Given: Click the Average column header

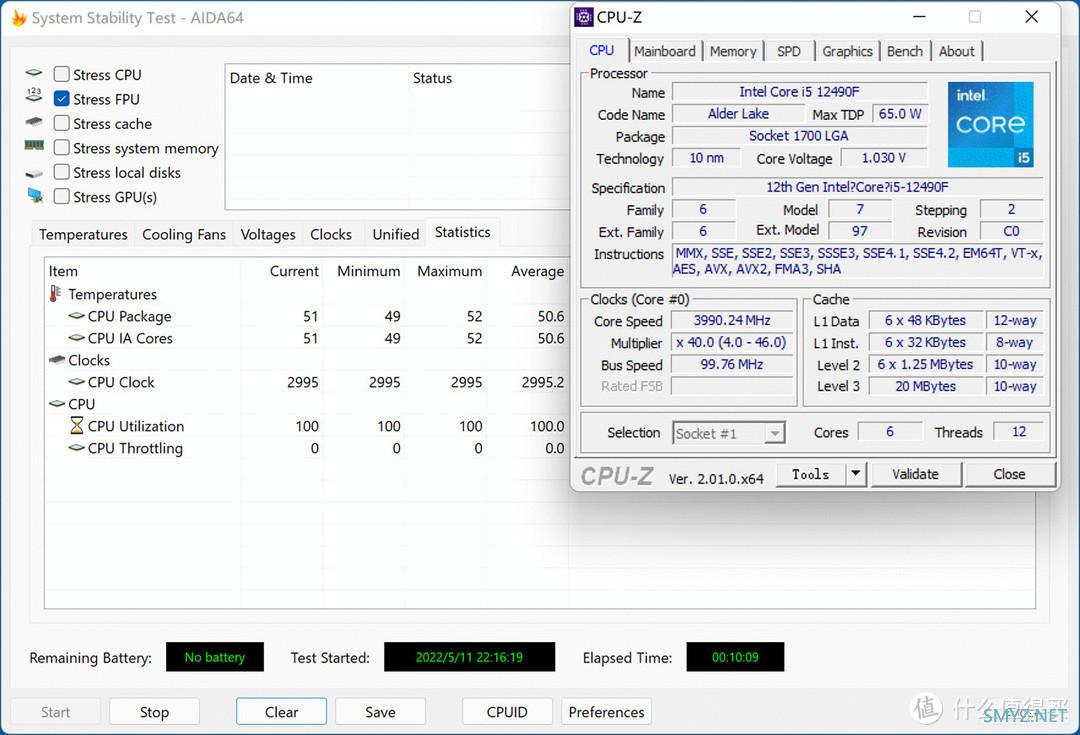Looking at the screenshot, I should [528, 271].
